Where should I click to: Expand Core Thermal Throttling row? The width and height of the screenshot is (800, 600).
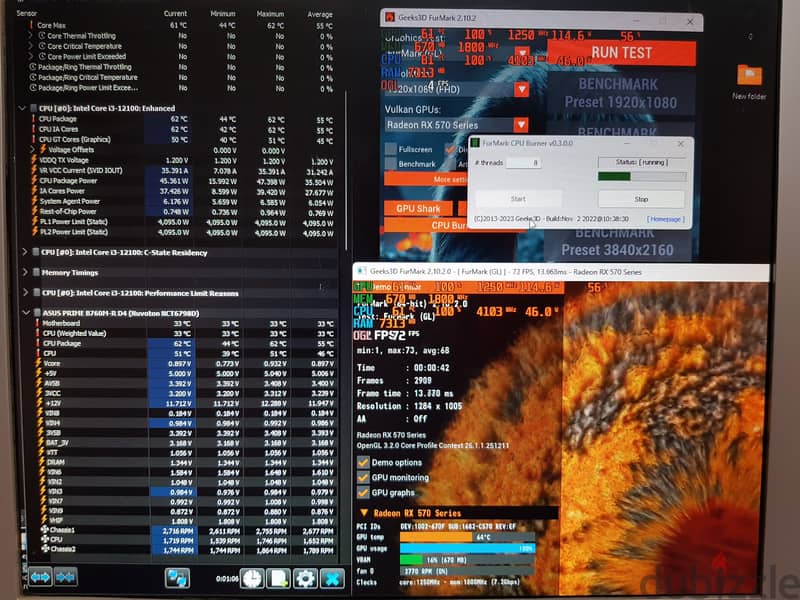pyautogui.click(x=30, y=36)
